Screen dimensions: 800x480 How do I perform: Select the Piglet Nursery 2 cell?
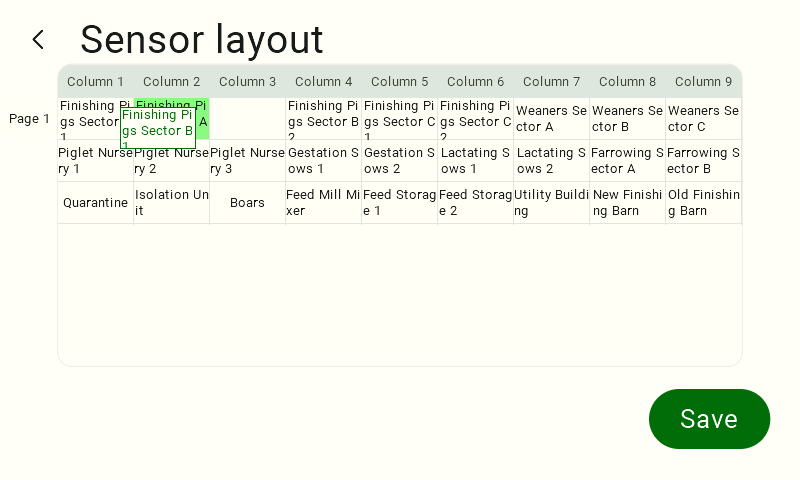coord(171,161)
